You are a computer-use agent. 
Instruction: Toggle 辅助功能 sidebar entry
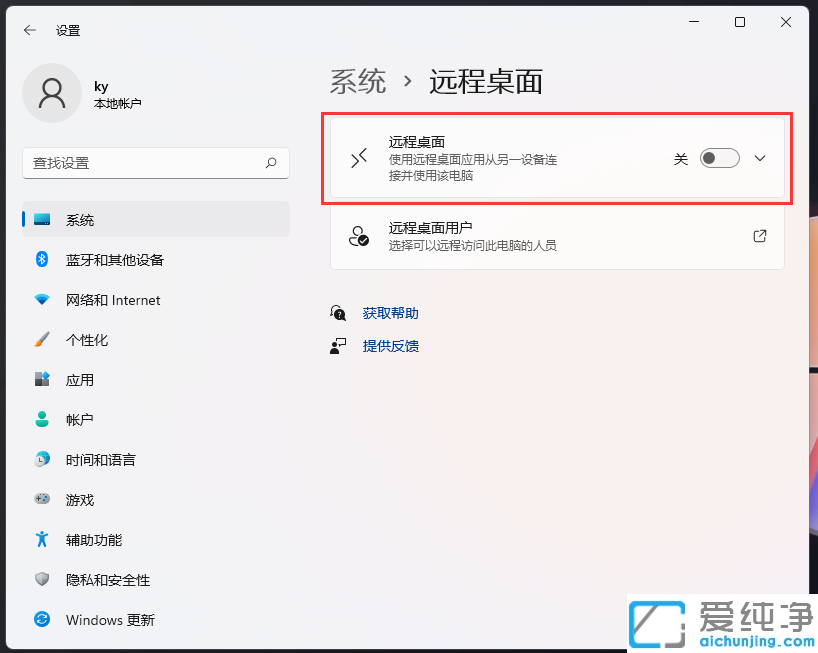(x=92, y=539)
